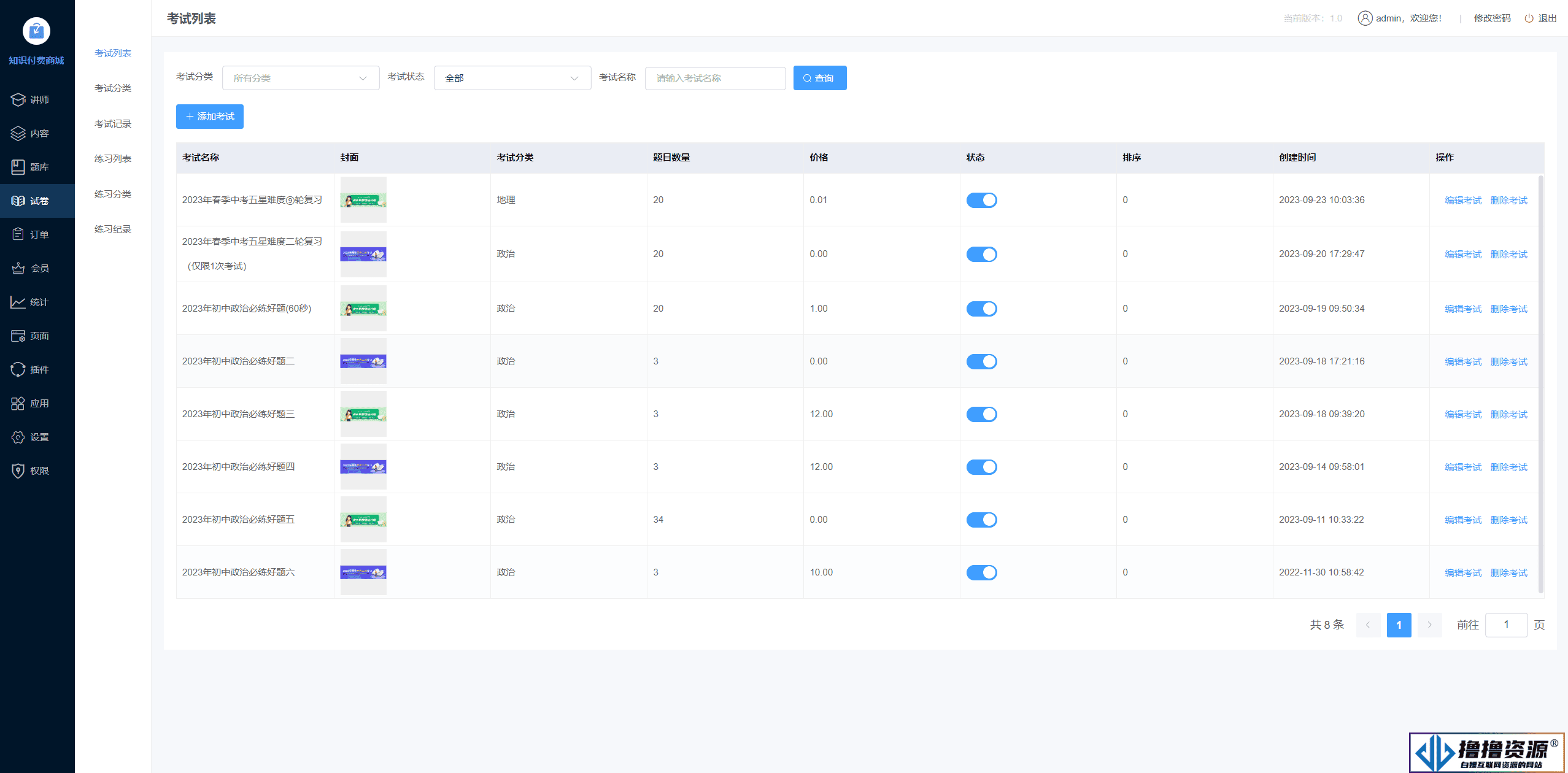The width and height of the screenshot is (1568, 773).
Task: Click 修改密码 link in header
Action: coord(1493,18)
